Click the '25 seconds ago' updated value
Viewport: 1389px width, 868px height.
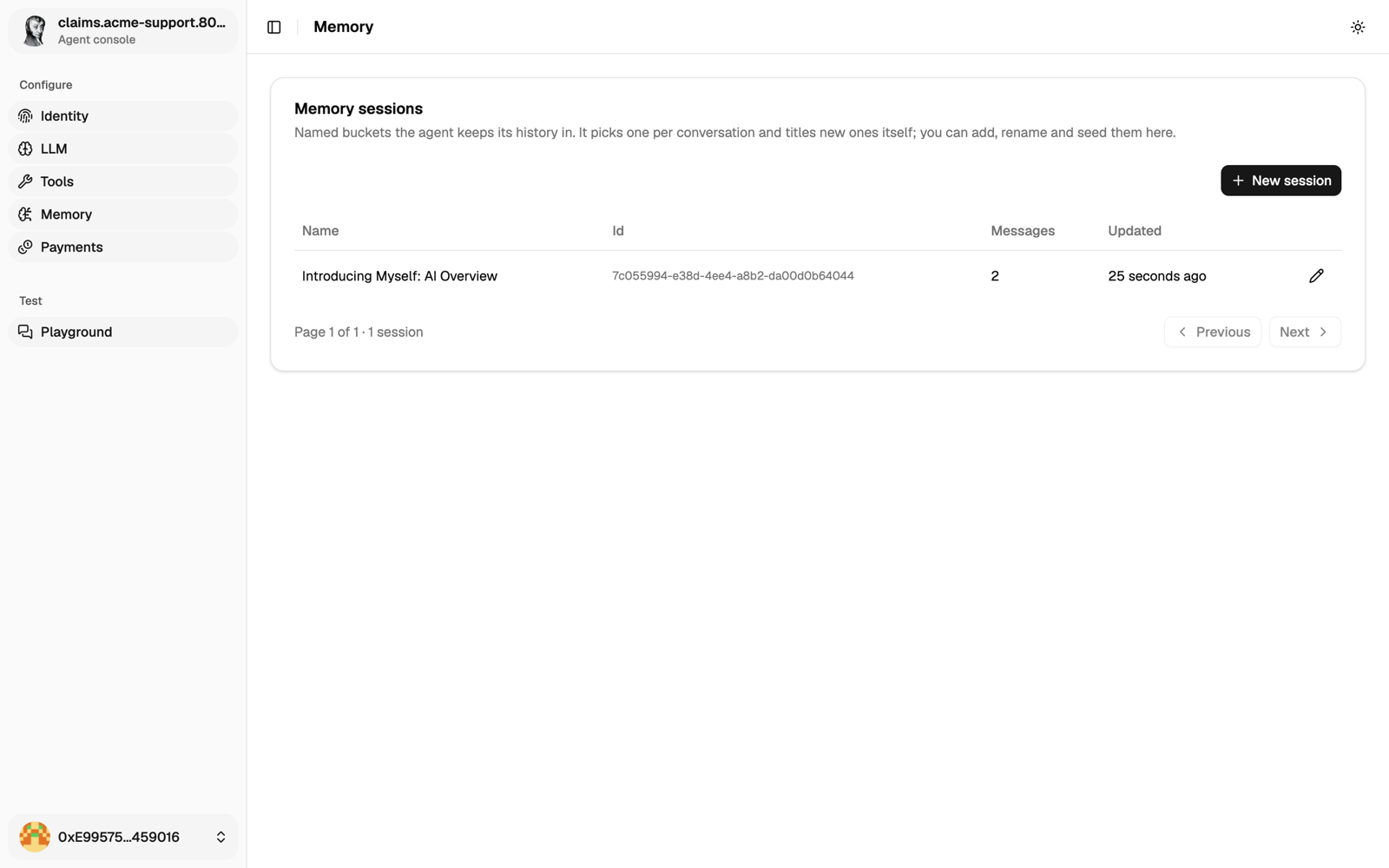pyautogui.click(x=1157, y=276)
